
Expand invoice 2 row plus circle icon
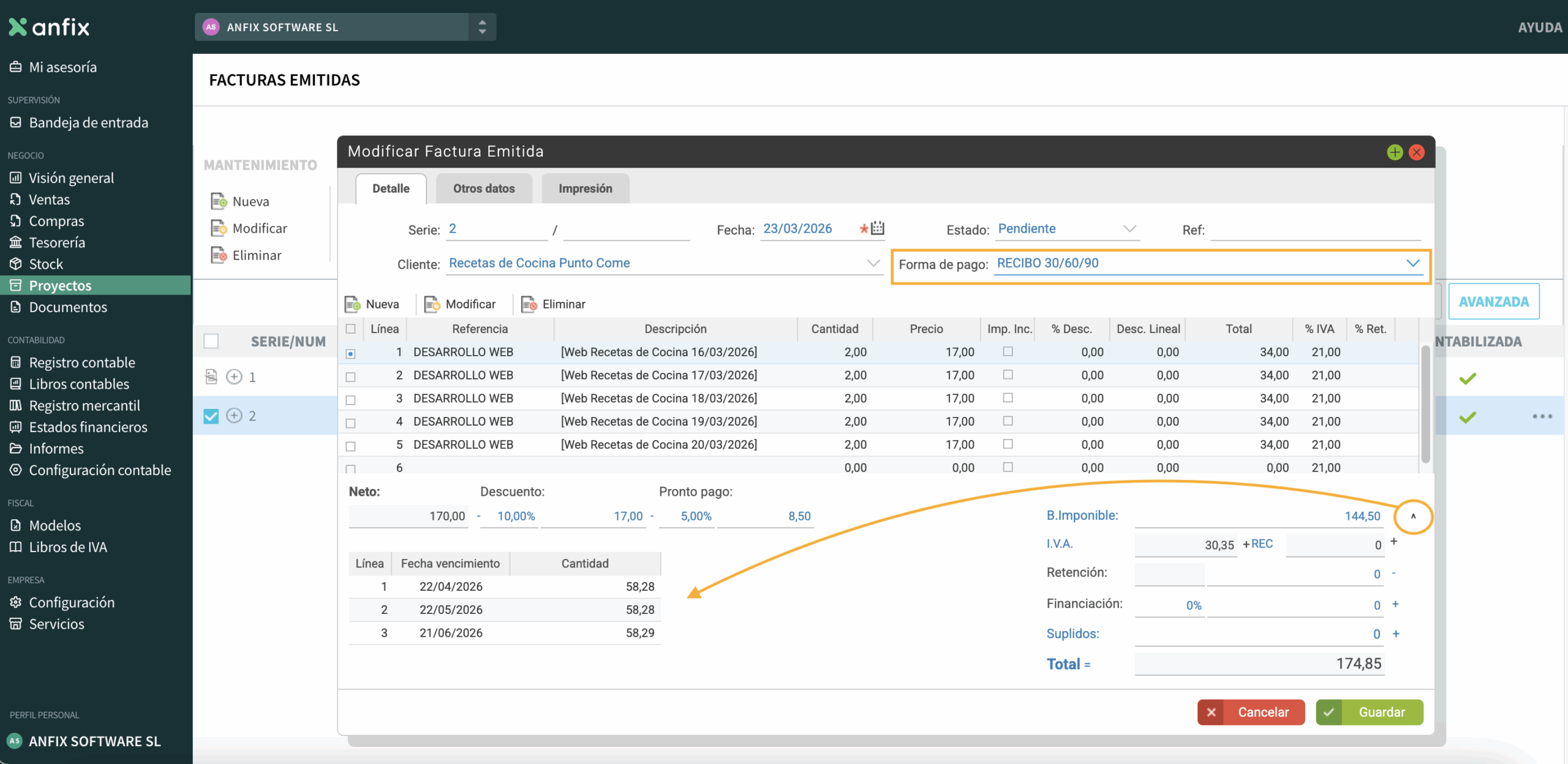[x=234, y=416]
